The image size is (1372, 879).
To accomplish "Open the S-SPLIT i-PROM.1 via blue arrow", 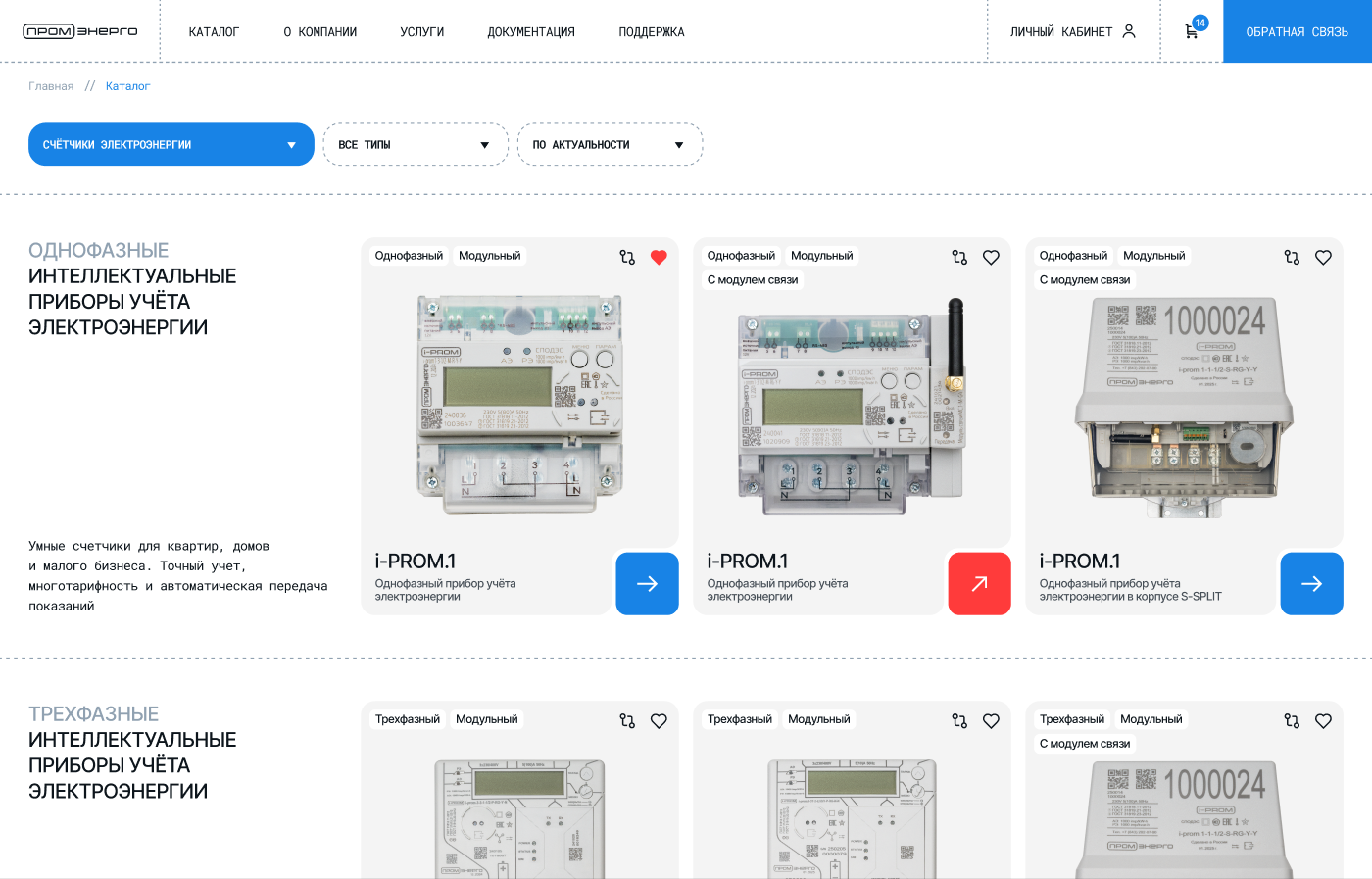I will 1311,584.
